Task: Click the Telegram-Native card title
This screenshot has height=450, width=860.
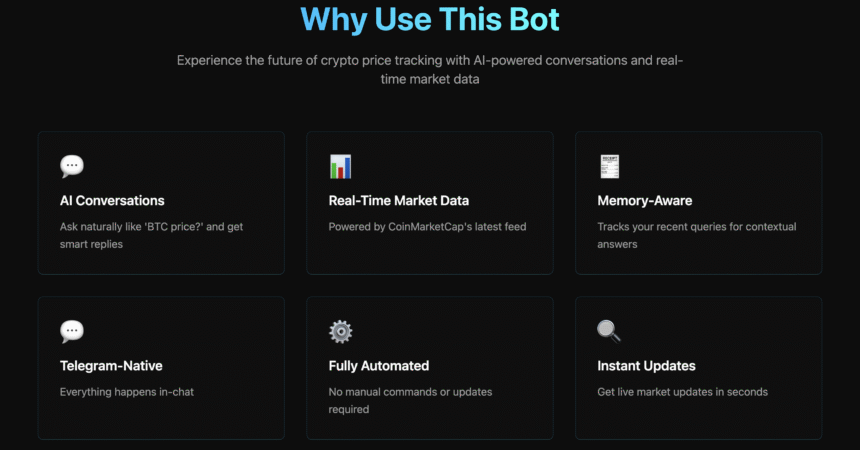Action: 111,366
